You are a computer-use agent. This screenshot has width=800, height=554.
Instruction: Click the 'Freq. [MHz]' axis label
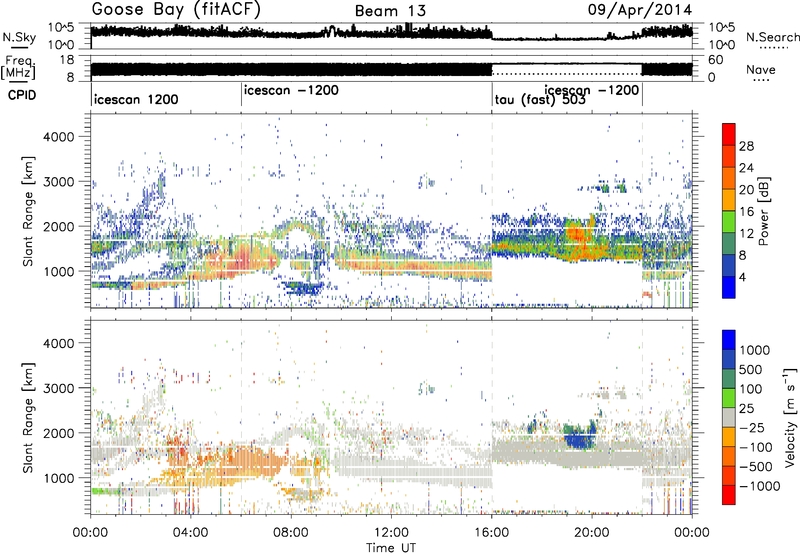click(x=19, y=68)
